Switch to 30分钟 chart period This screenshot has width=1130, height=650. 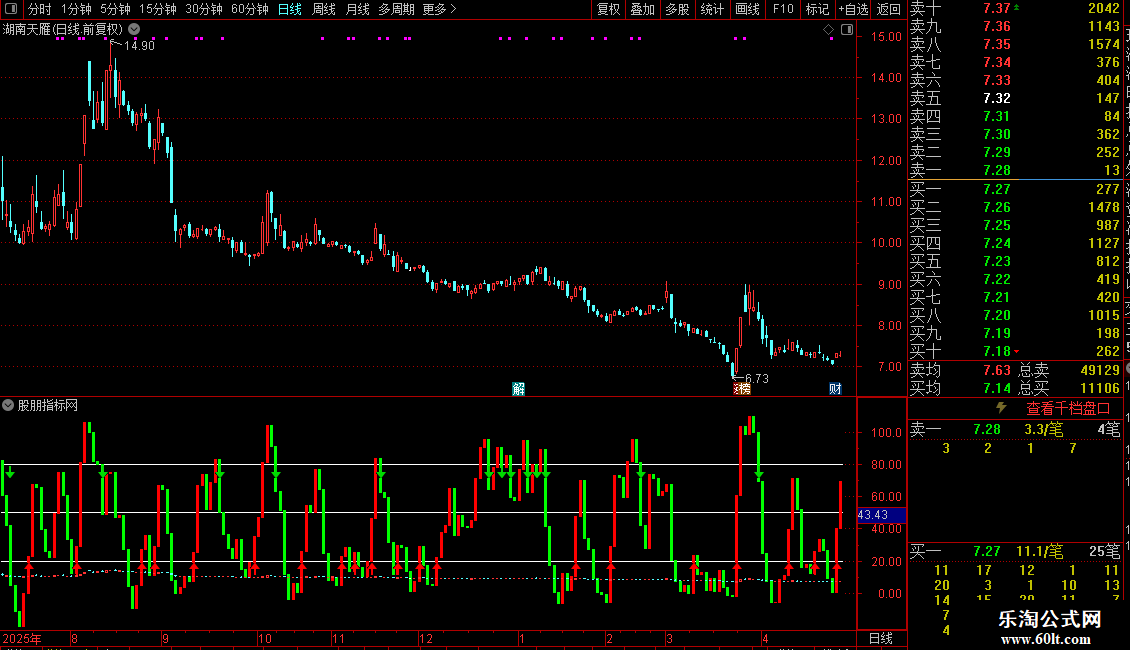click(204, 9)
